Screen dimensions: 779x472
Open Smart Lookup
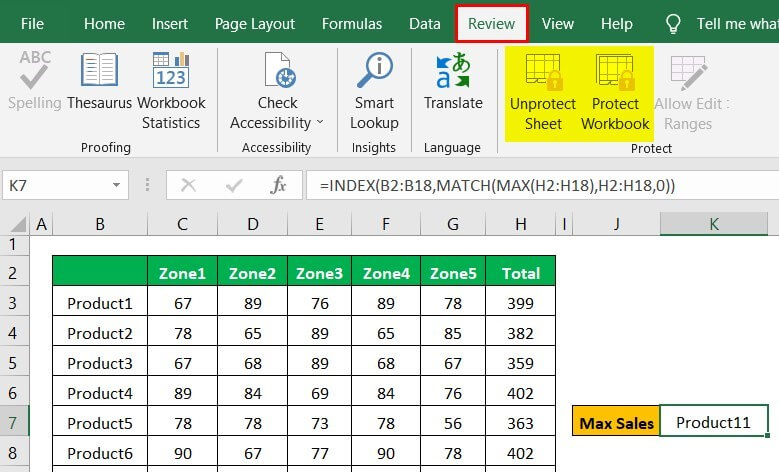pos(374,90)
